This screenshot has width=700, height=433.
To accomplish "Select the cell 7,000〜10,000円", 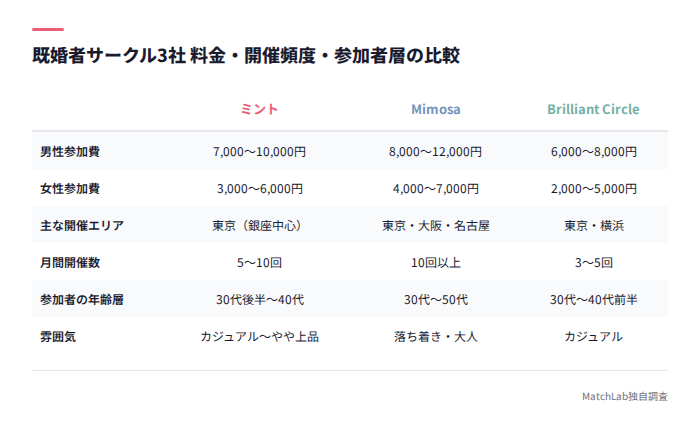I will [x=259, y=151].
